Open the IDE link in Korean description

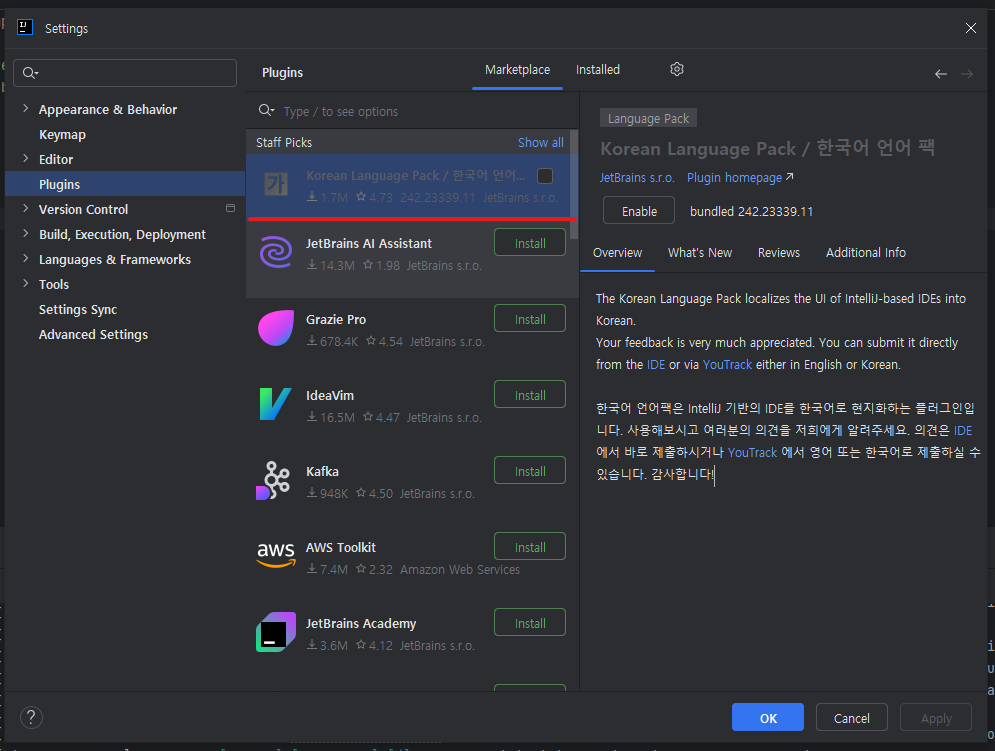click(963, 430)
